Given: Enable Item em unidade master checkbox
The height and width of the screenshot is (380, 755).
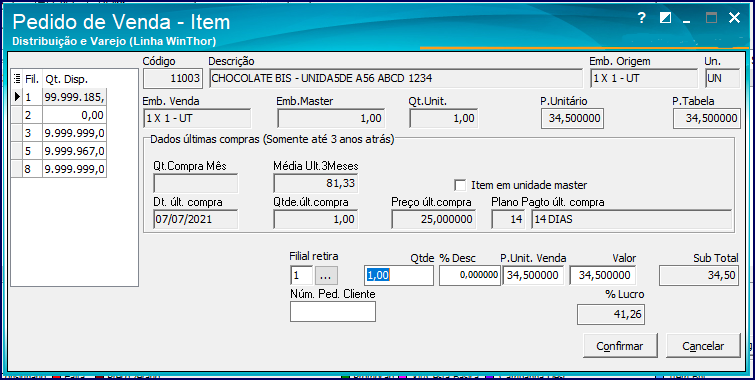Looking at the screenshot, I should tap(460, 185).
